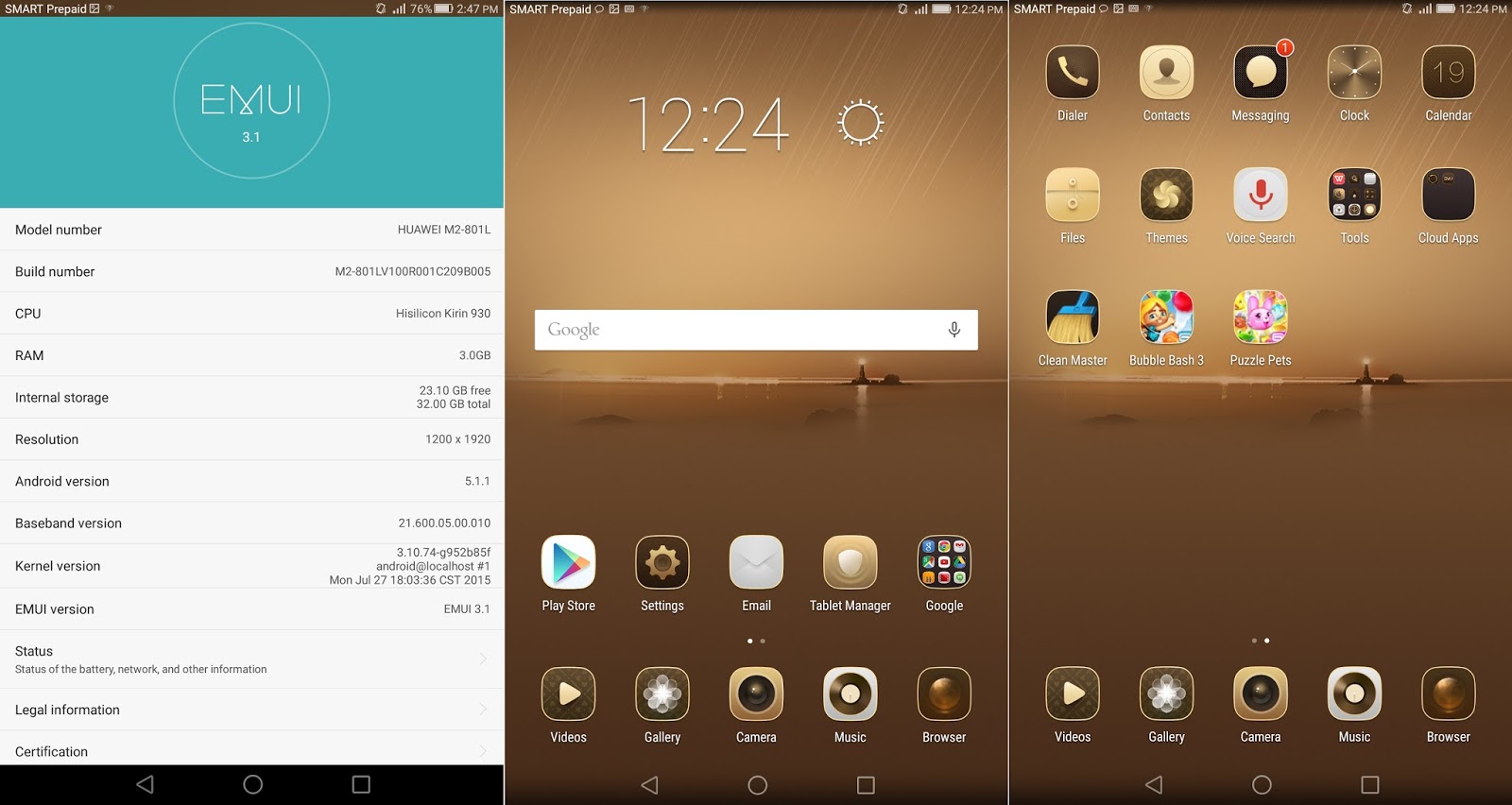Tap the Baseband version row
Screen dimensions: 1512x805
coord(251,523)
